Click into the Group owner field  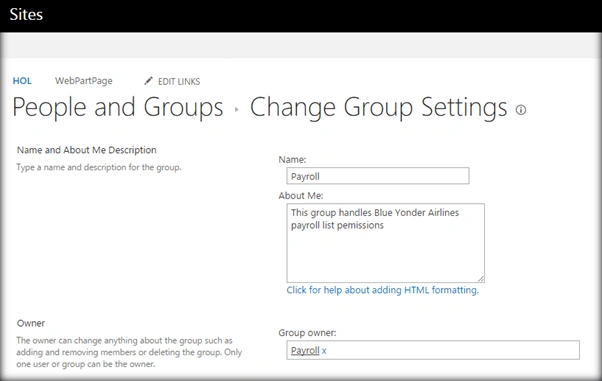tap(433, 350)
